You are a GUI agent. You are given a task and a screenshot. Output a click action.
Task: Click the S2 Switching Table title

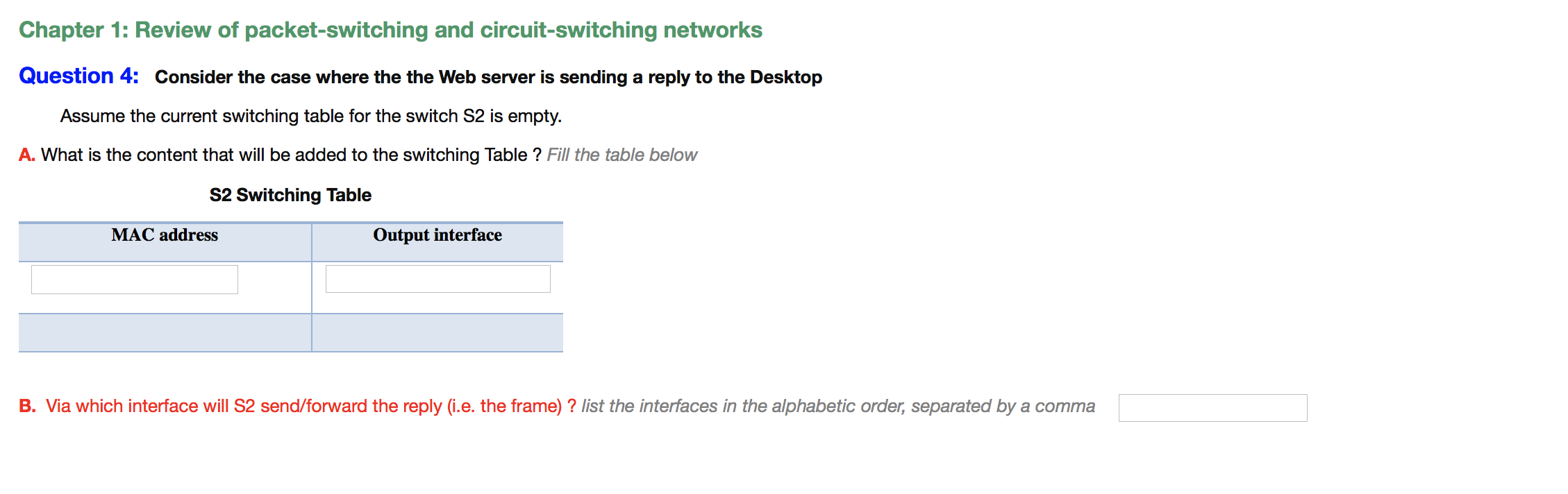coord(291,195)
